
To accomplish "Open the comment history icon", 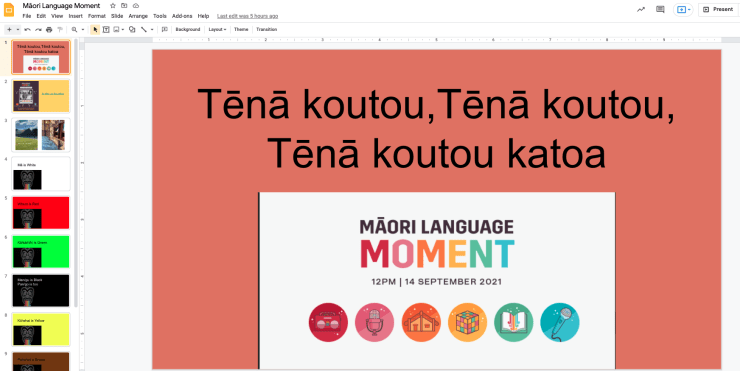I will click(660, 9).
